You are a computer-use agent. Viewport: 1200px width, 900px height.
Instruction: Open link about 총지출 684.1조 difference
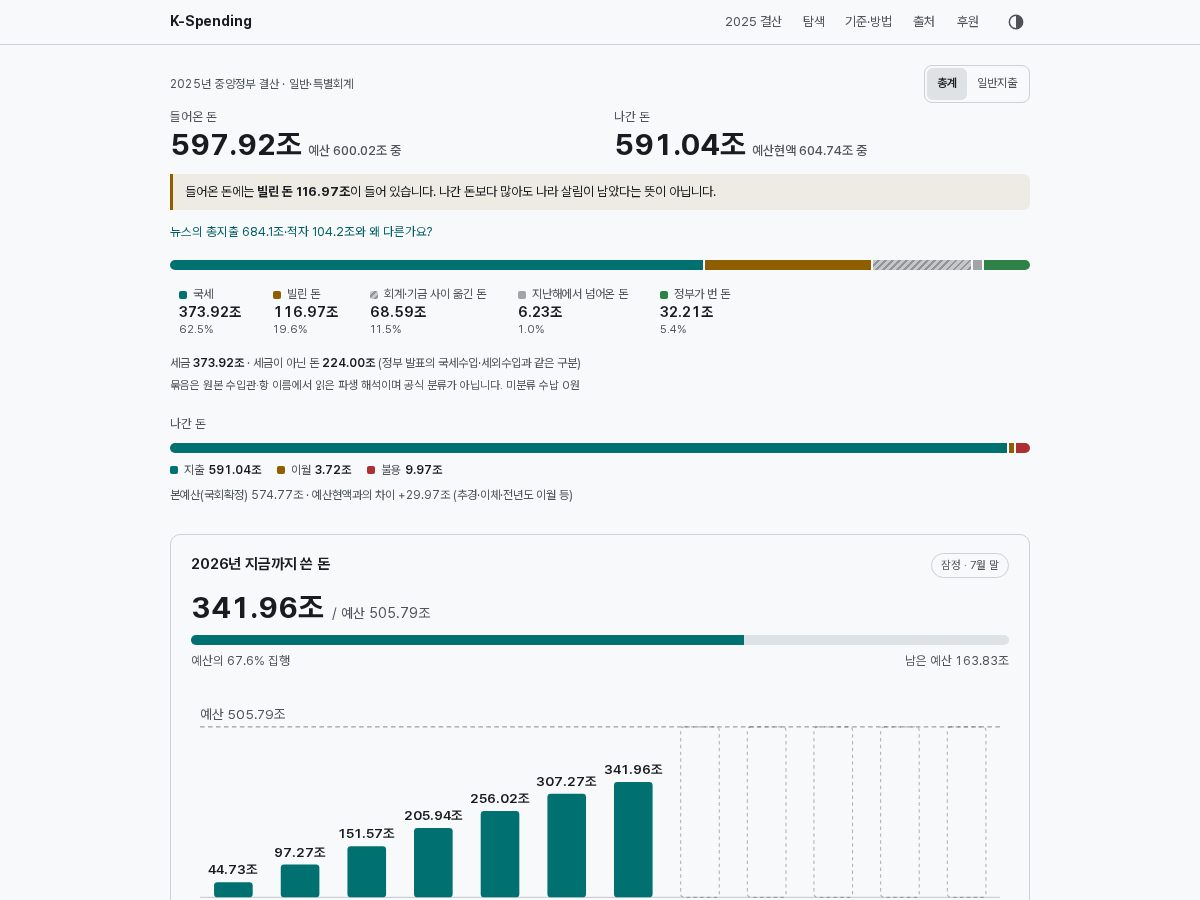(x=301, y=232)
